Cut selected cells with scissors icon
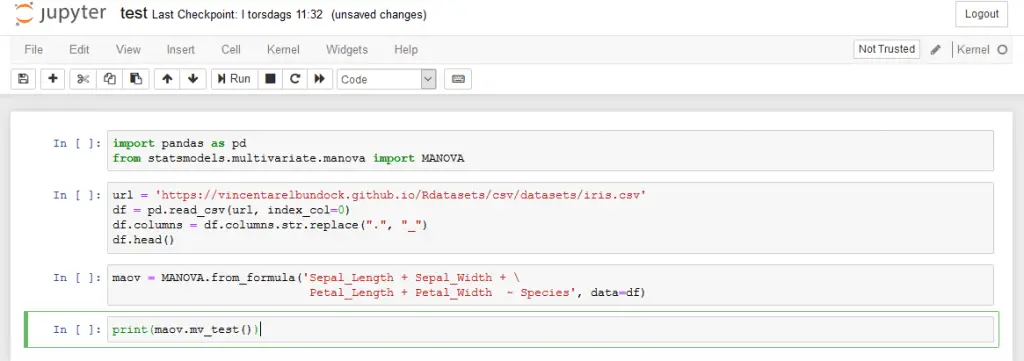The height and width of the screenshot is (361, 1024). [83, 79]
